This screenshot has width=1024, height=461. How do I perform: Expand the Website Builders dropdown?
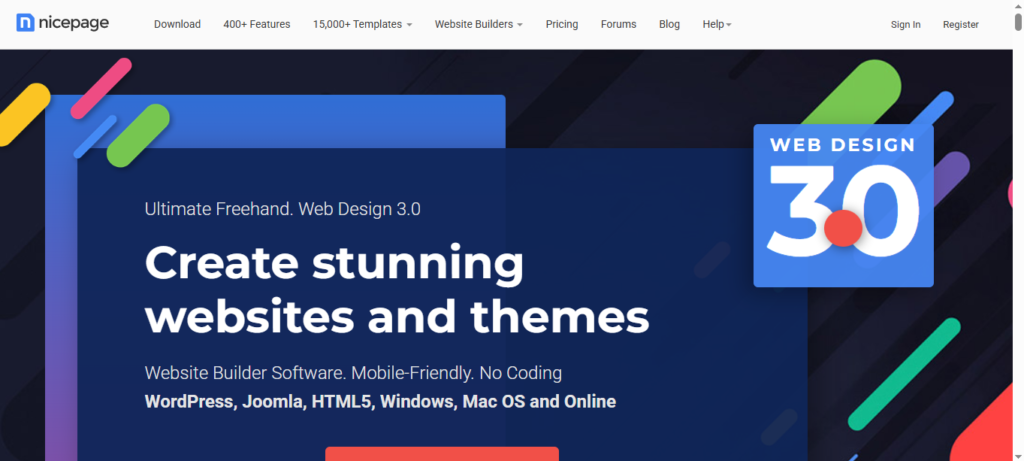[478, 24]
